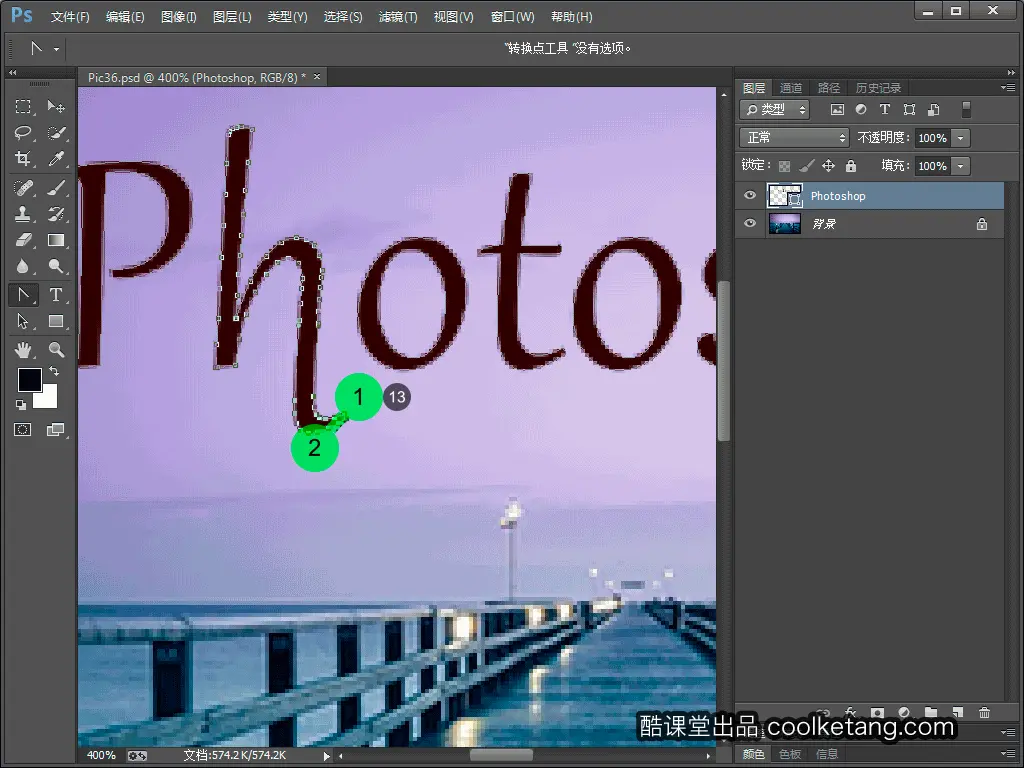Reset default foreground and background colors
This screenshot has width=1024, height=768.
(21, 405)
